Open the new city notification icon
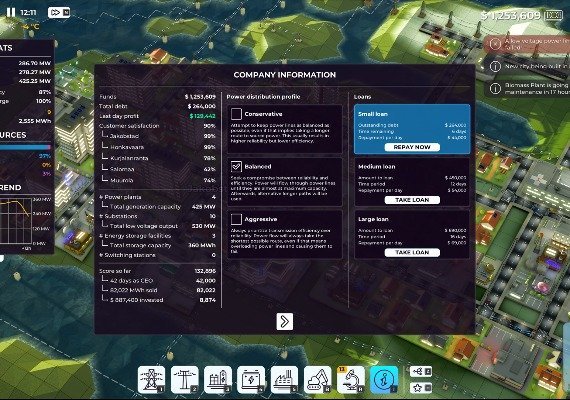The image size is (570, 400). pyautogui.click(x=495, y=67)
